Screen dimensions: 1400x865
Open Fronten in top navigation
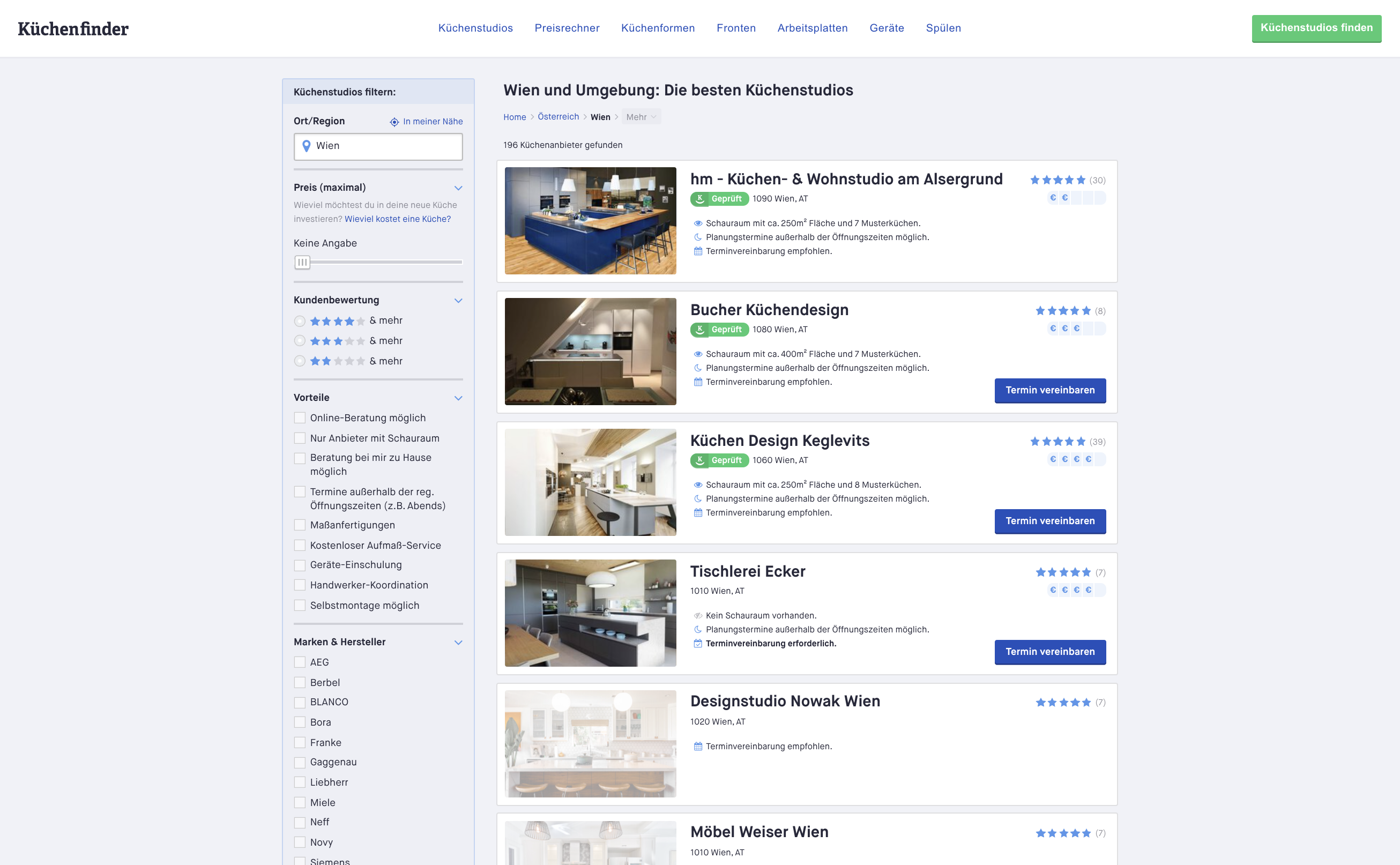tap(736, 28)
